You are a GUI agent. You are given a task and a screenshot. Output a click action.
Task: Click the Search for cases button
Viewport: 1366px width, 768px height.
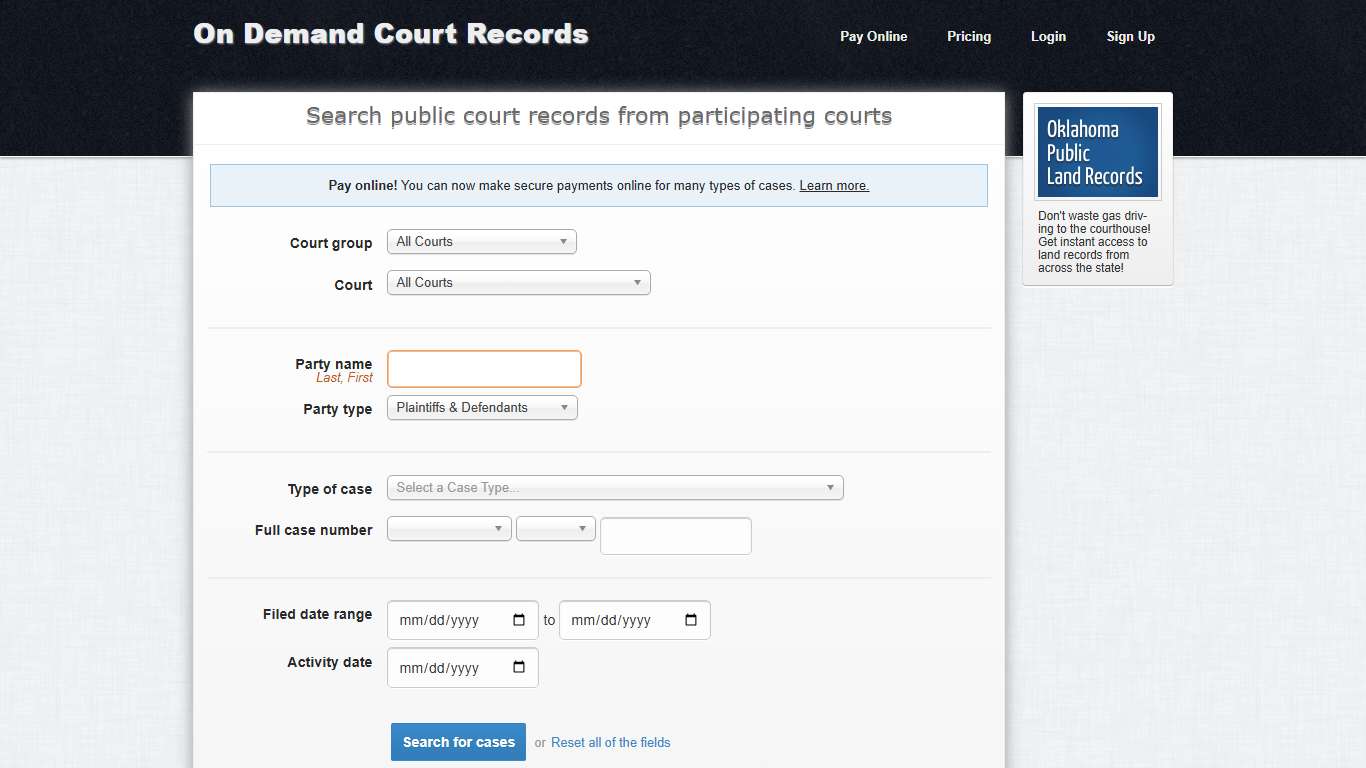click(458, 742)
